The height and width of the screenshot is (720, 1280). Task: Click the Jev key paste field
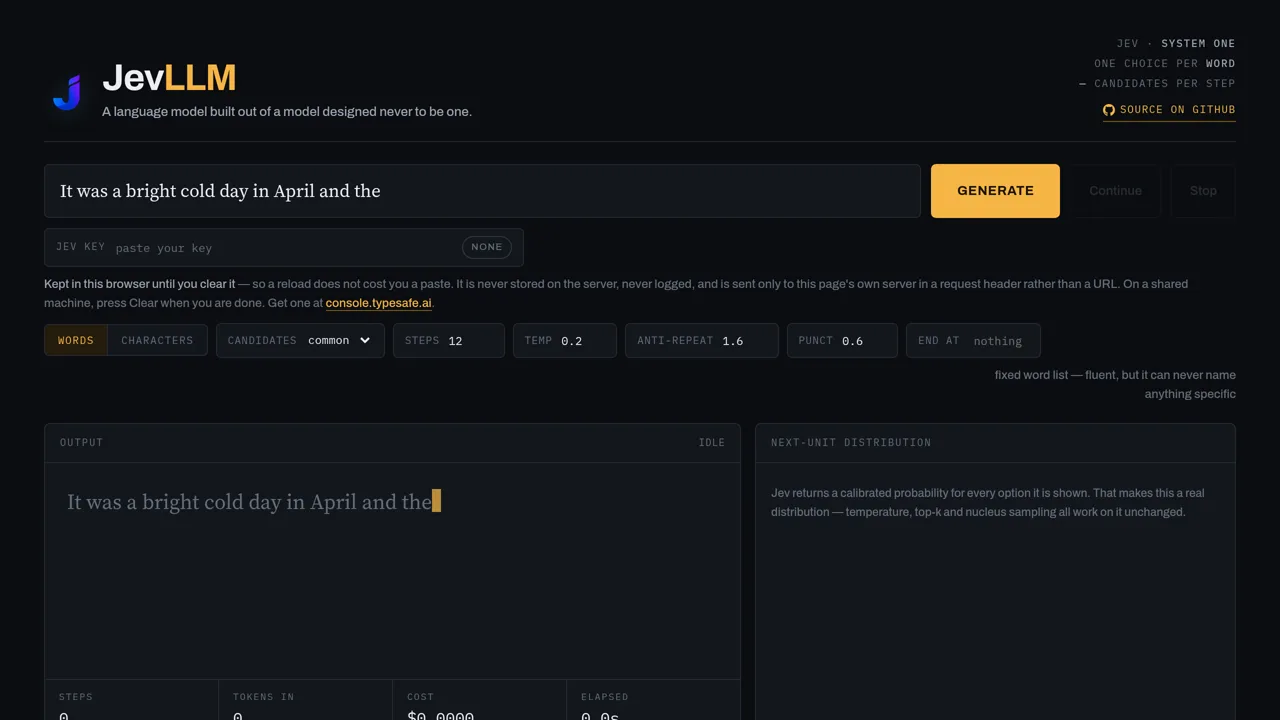click(284, 248)
